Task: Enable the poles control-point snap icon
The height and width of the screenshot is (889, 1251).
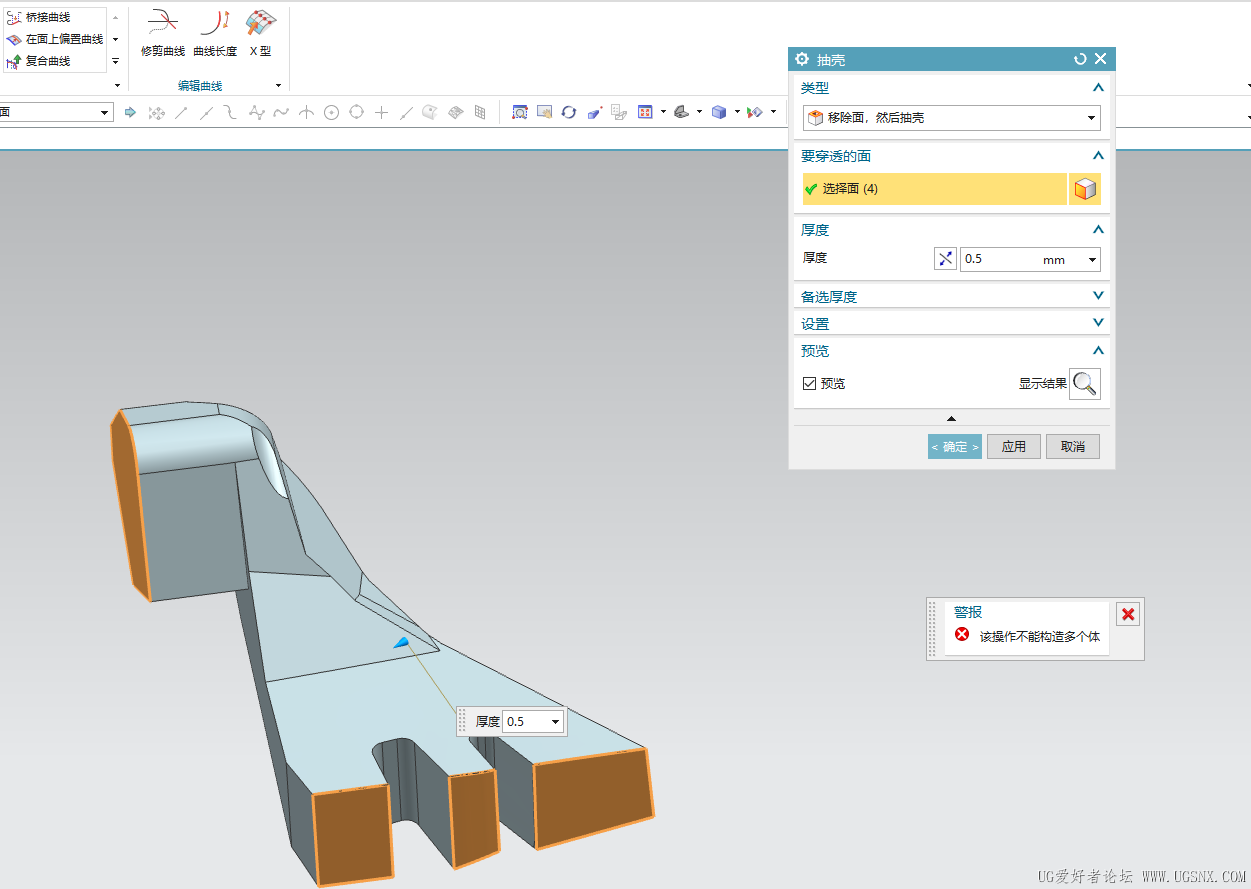Action: (x=256, y=113)
